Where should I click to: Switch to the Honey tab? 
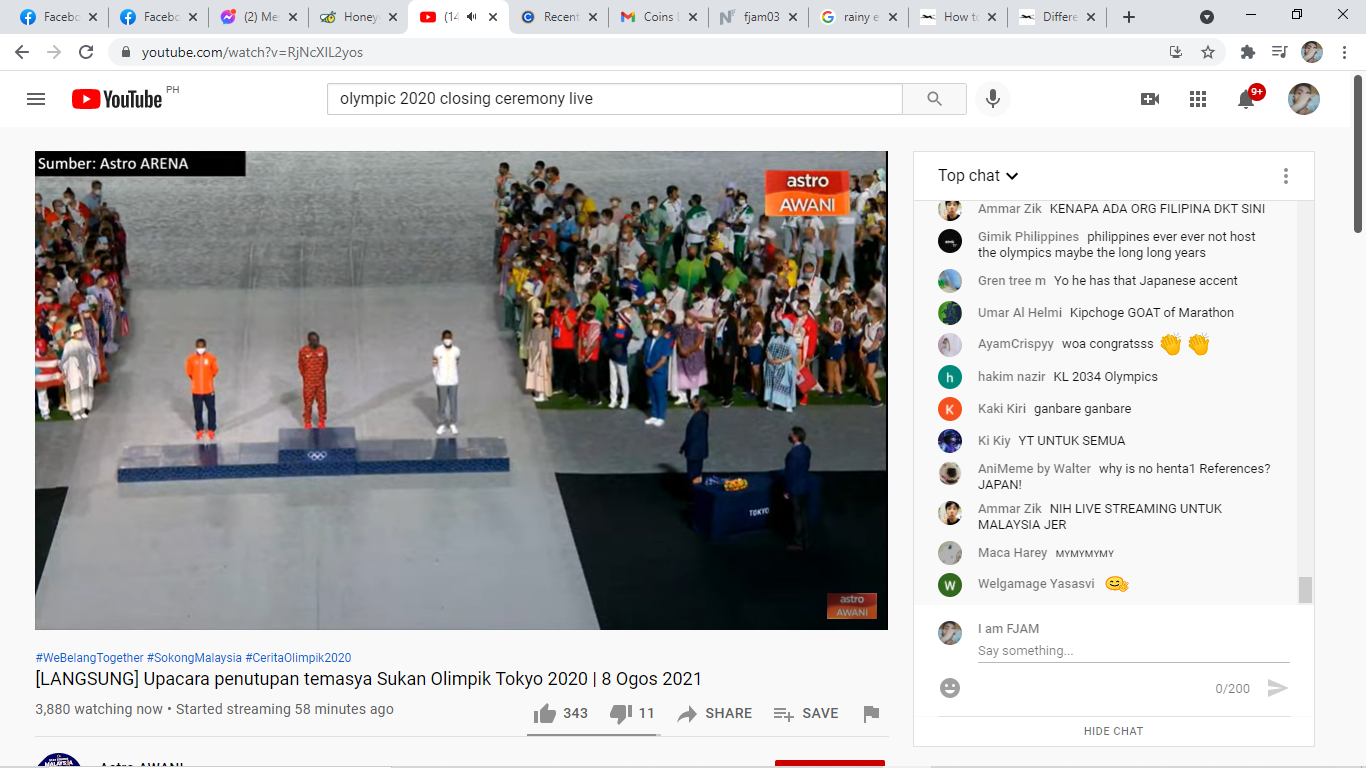pos(358,17)
